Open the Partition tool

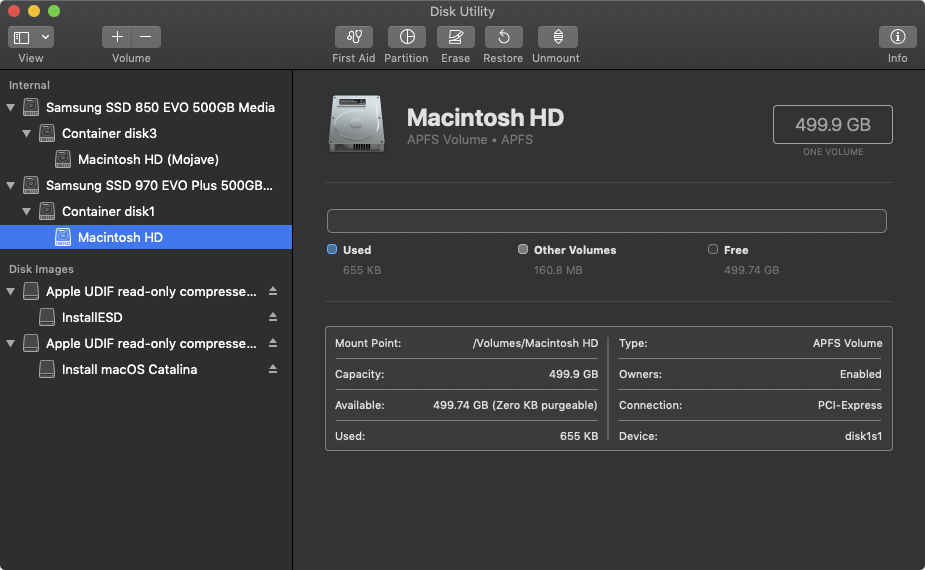(406, 37)
